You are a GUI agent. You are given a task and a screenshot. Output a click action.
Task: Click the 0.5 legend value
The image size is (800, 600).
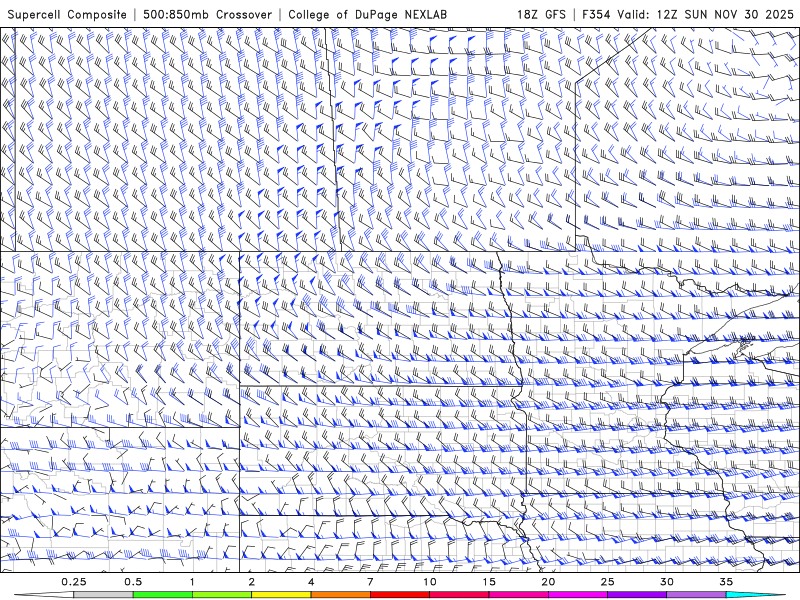(x=133, y=582)
